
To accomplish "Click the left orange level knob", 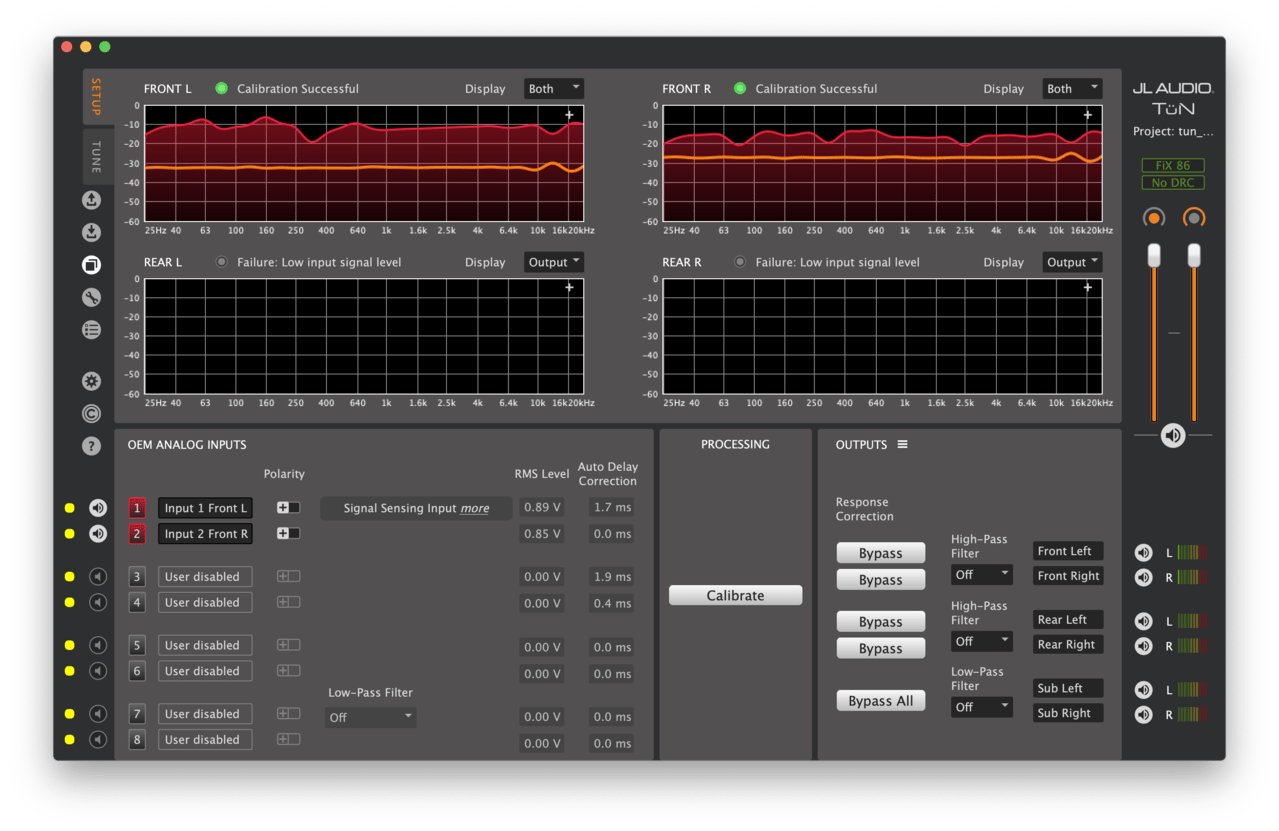I will pos(1154,218).
